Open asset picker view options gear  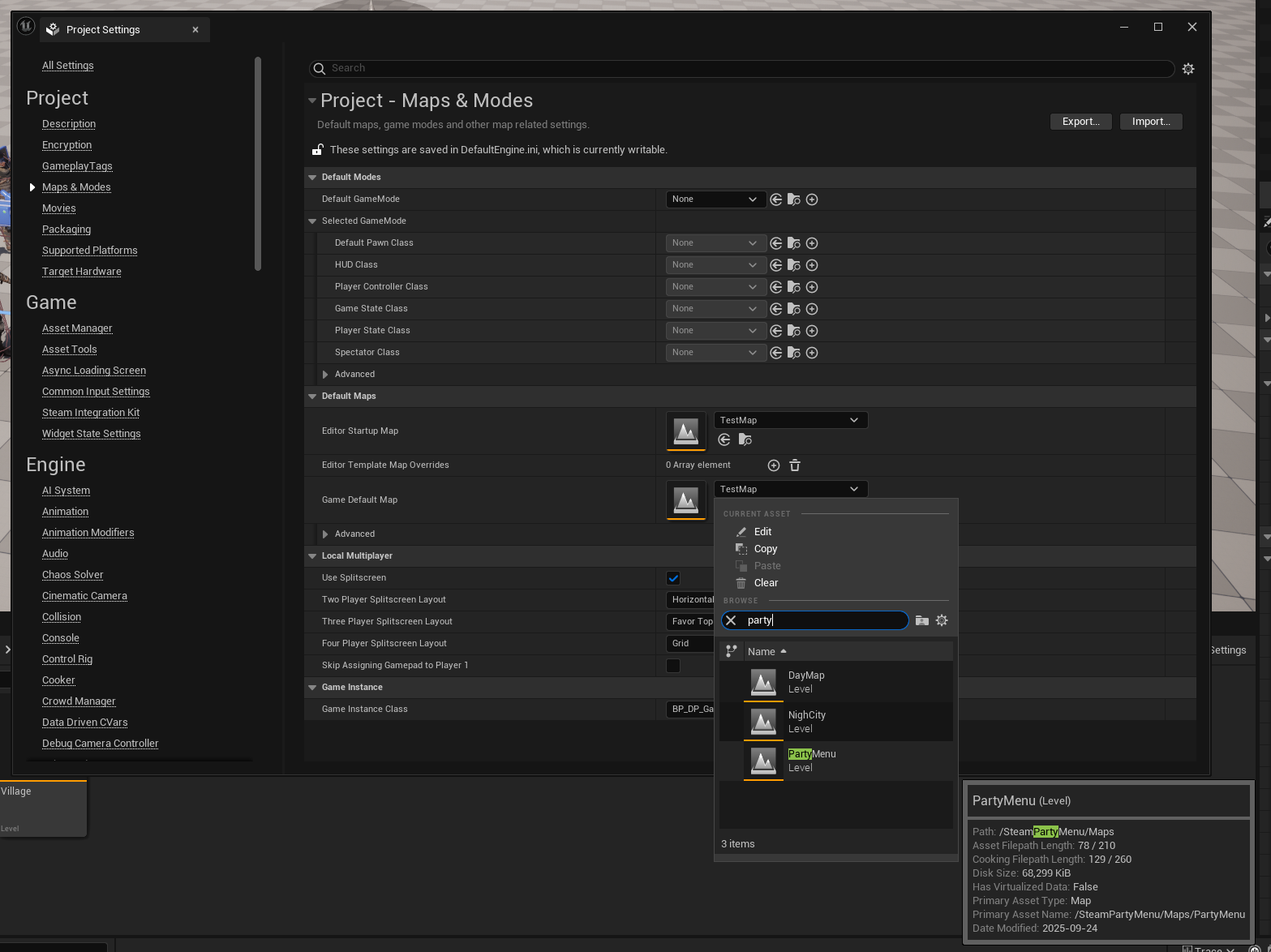coord(942,620)
